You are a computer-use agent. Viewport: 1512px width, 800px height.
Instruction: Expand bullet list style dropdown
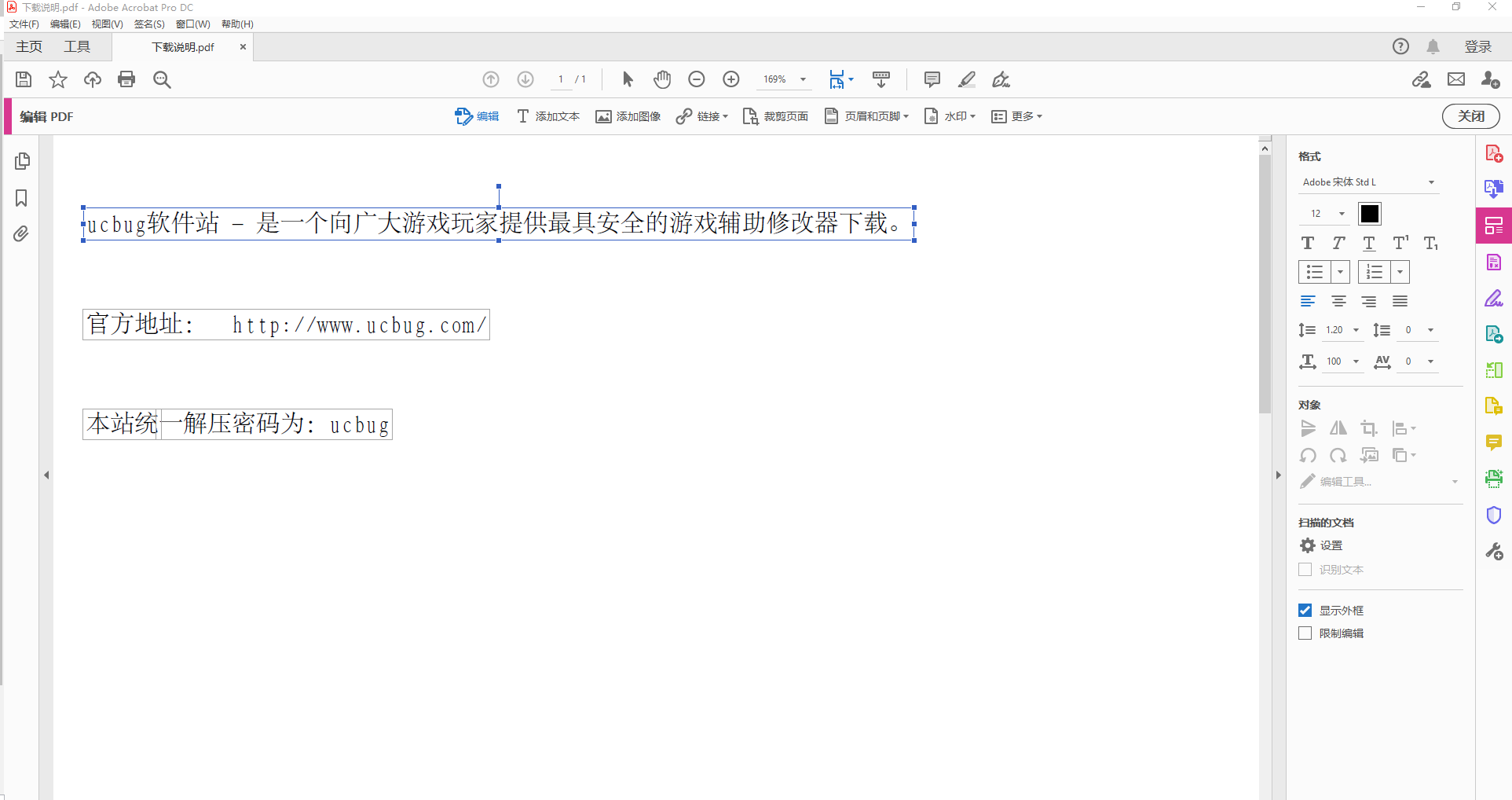[x=1340, y=272]
